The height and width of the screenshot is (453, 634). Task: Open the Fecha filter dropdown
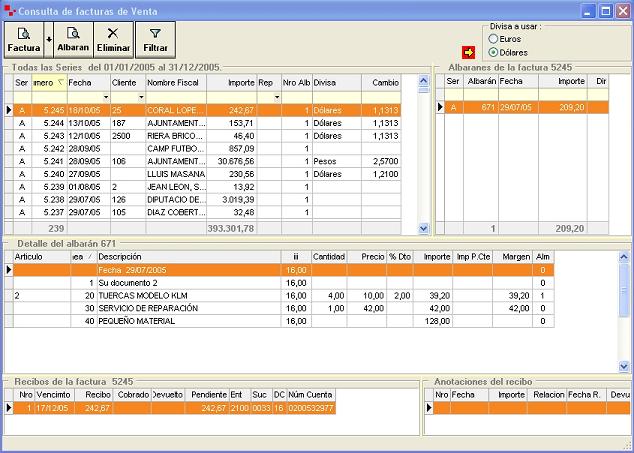[x=106, y=97]
